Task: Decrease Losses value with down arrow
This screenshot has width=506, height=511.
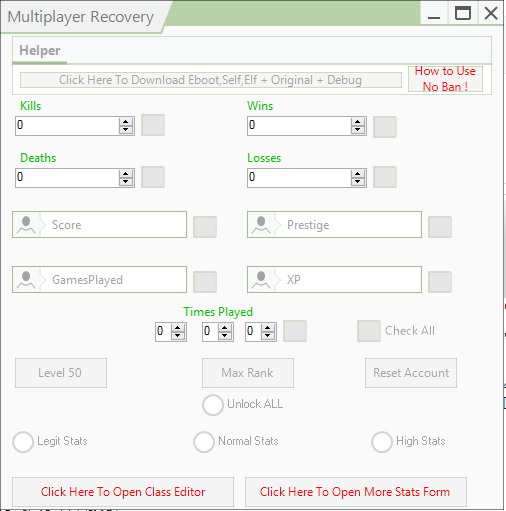Action: (x=358, y=182)
